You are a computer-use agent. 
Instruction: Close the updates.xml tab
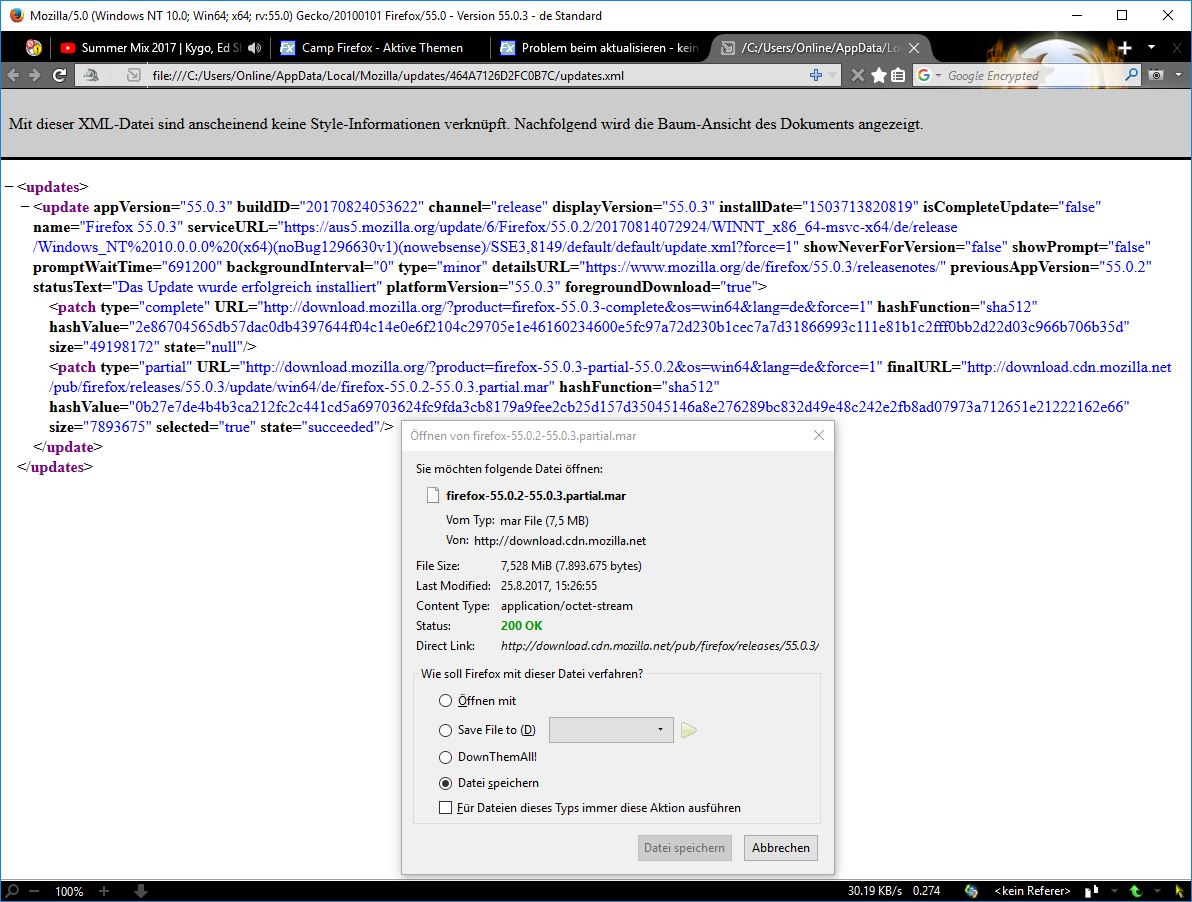pyautogui.click(x=914, y=48)
